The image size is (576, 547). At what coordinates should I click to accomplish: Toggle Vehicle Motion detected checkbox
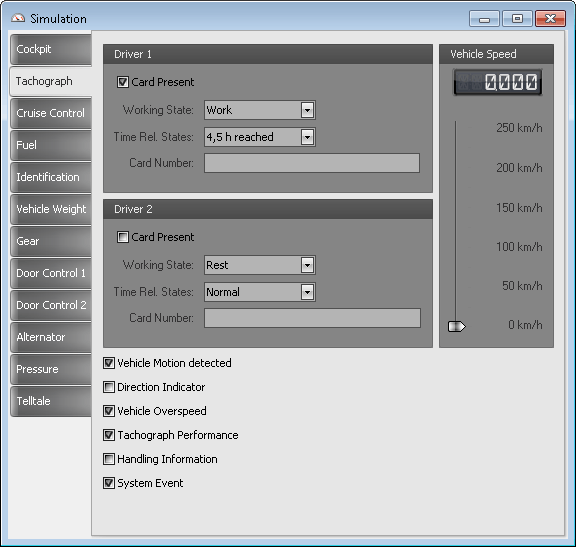[x=109, y=363]
